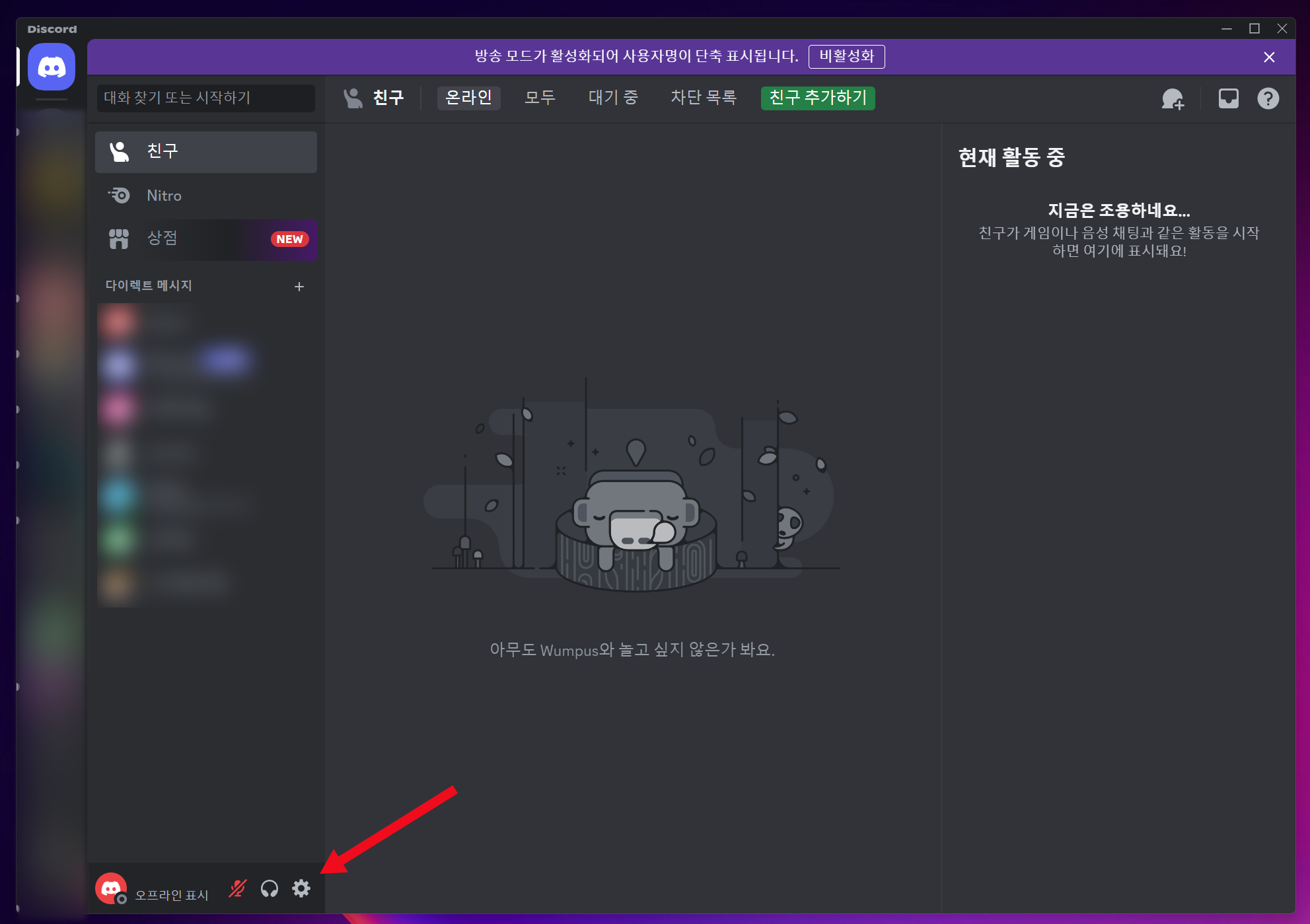
Task: Click 비활성화 to disable streamer mode
Action: click(846, 56)
